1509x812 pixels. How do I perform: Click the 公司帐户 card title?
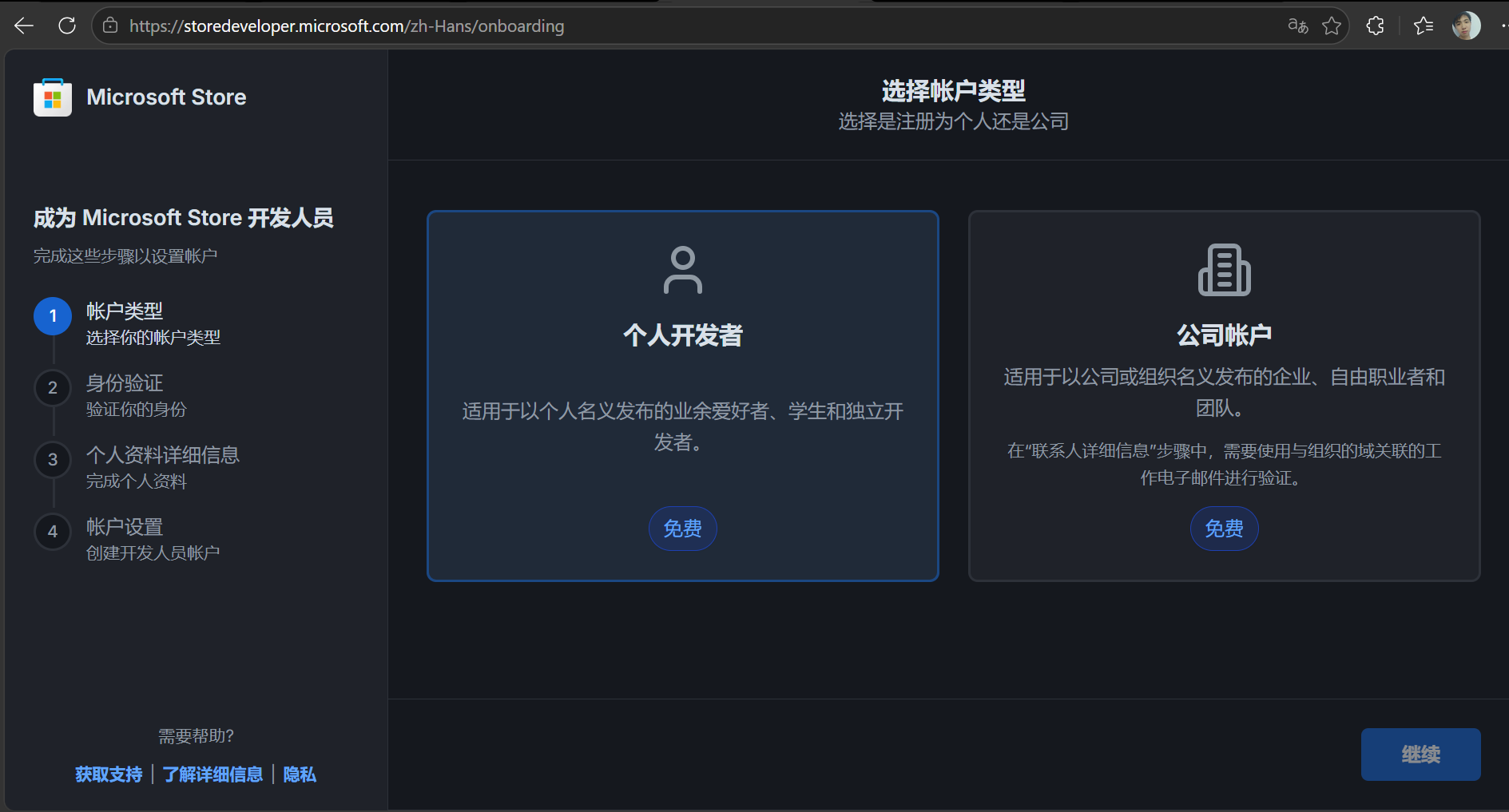coord(1225,335)
